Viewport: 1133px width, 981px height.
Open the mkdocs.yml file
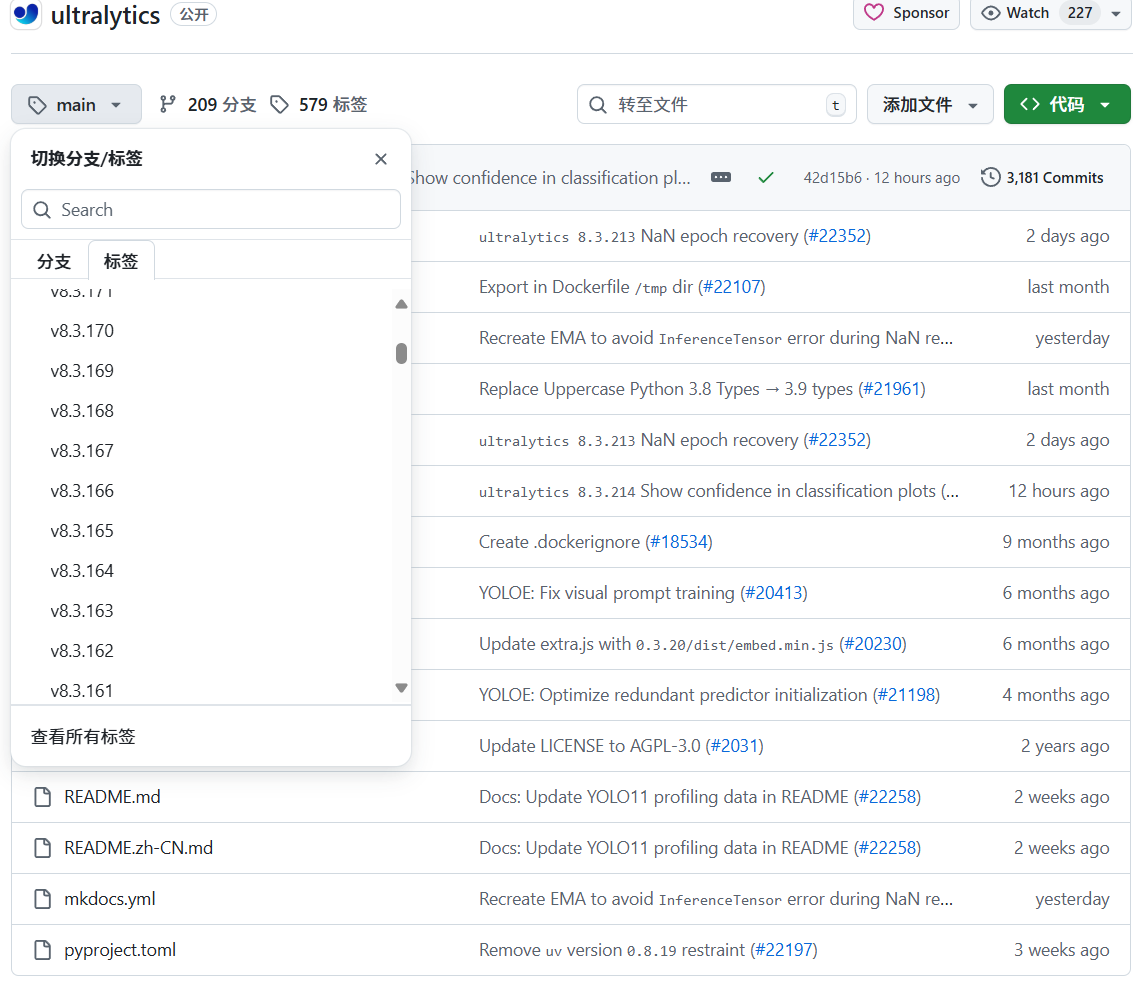(109, 899)
